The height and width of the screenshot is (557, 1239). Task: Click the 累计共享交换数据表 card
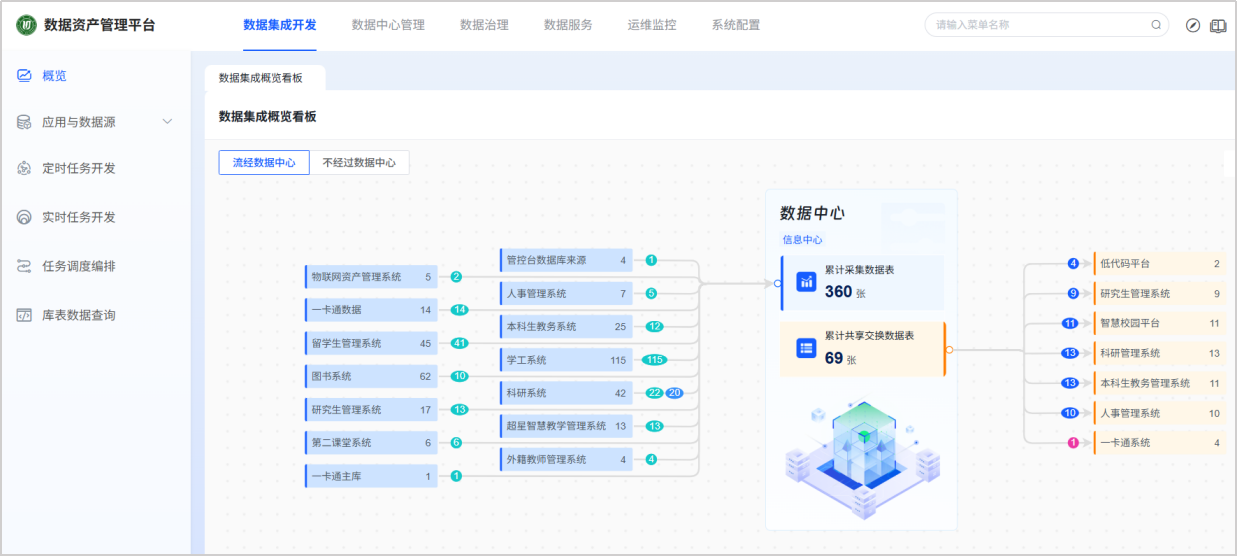pyautogui.click(x=862, y=348)
